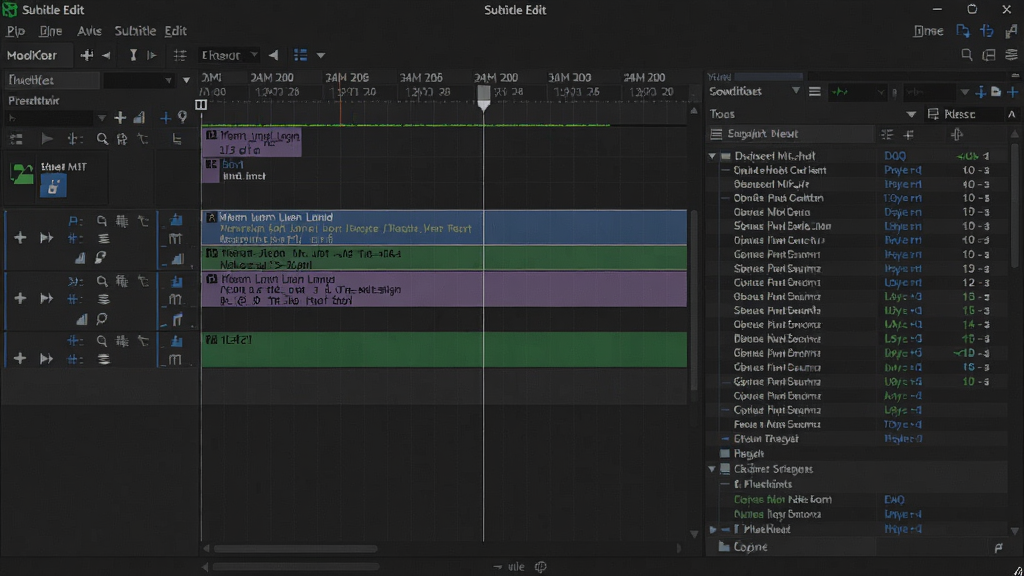Screen dimensions: 1024x576
Task: Click the green image icon beside Eimel MIT
Action: point(22,174)
